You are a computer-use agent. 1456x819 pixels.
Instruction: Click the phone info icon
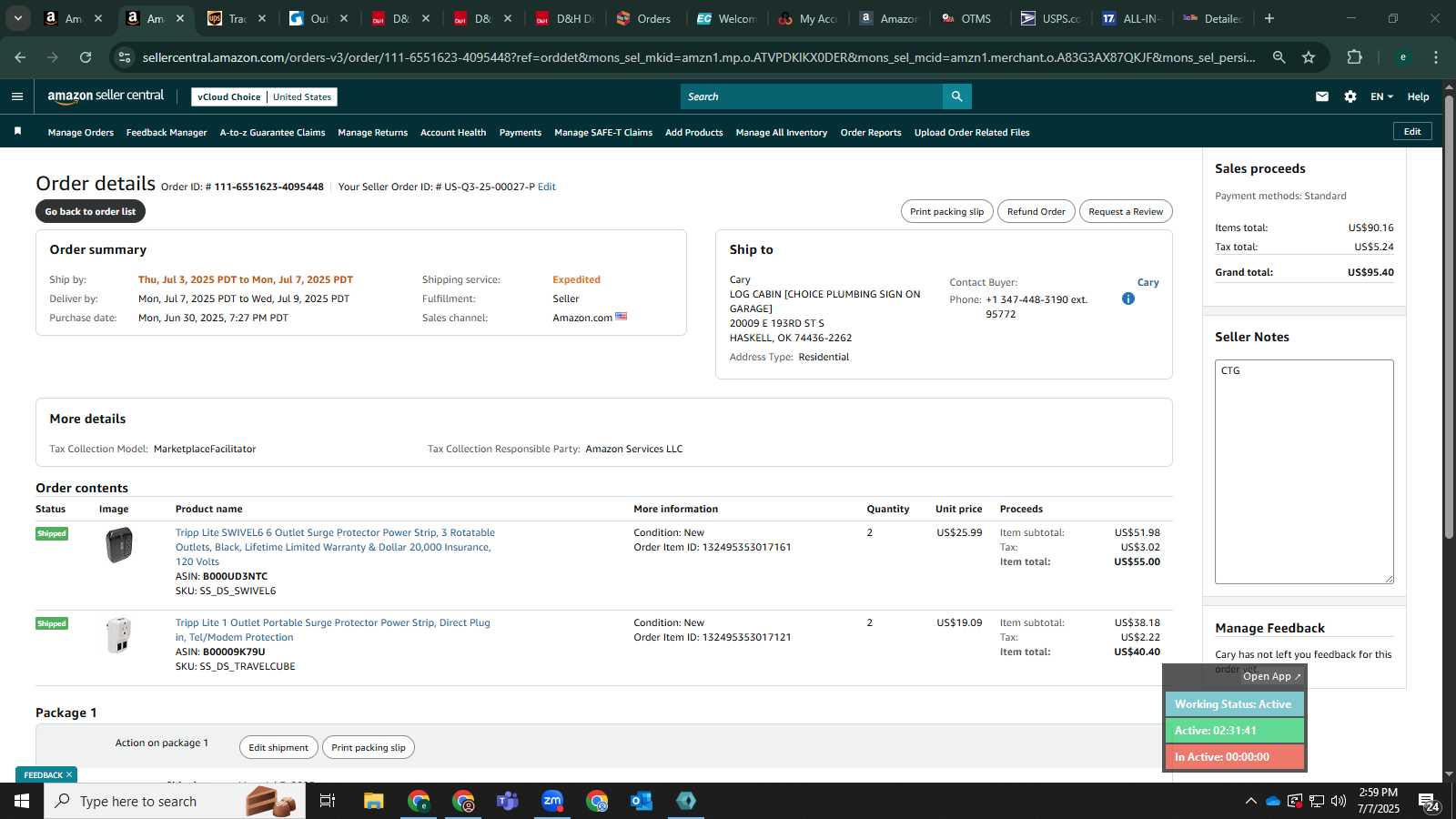tap(1128, 298)
